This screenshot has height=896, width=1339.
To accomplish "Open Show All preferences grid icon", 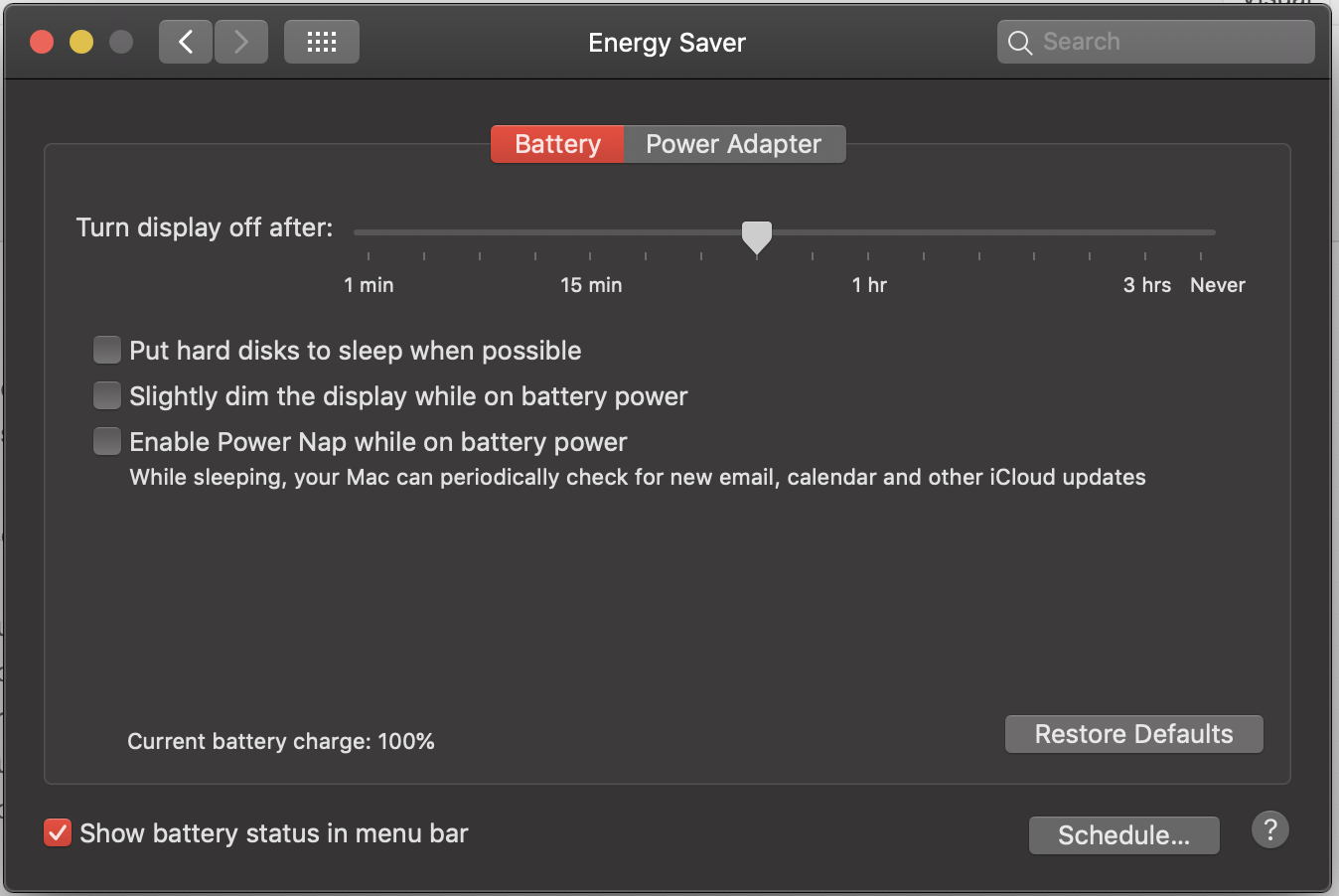I will click(321, 41).
